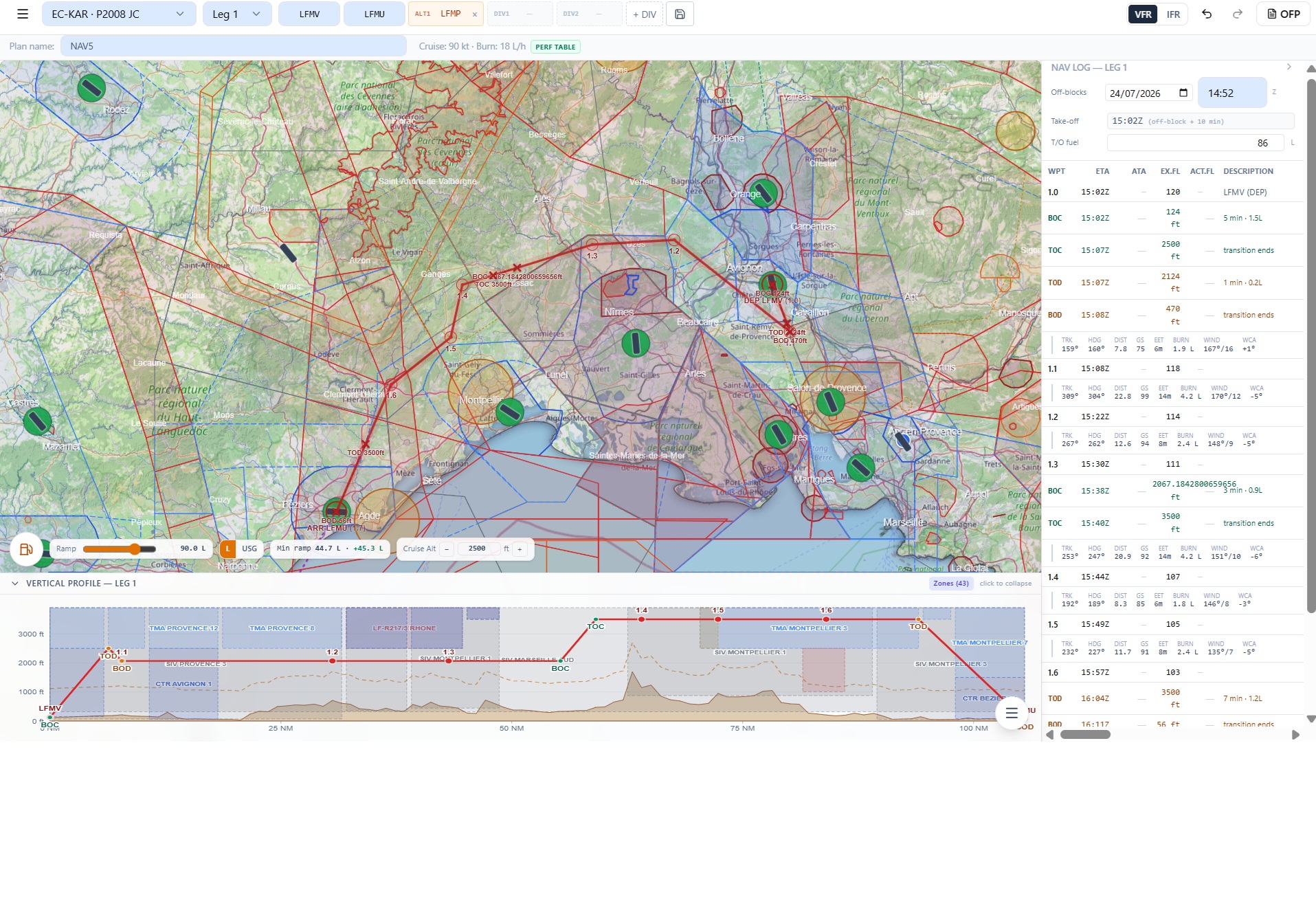1316x897 pixels.
Task: Remove the ALT1 LFMP alternate
Action: pos(474,14)
